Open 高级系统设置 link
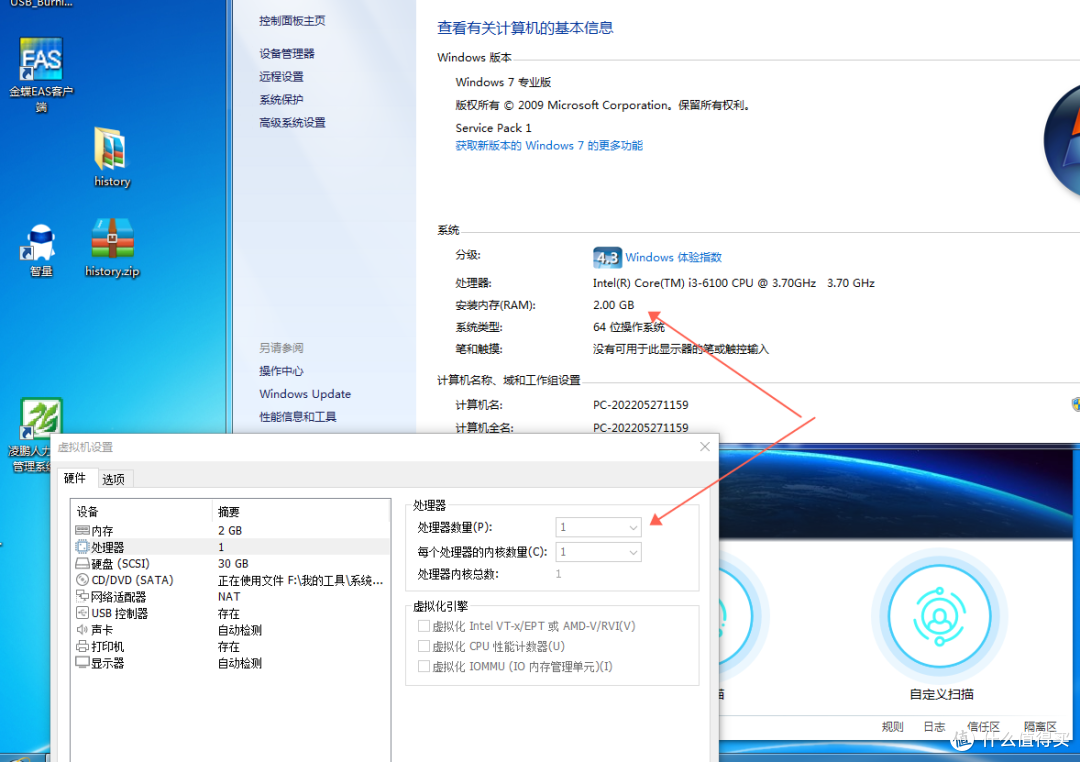1080x762 pixels. pos(292,123)
